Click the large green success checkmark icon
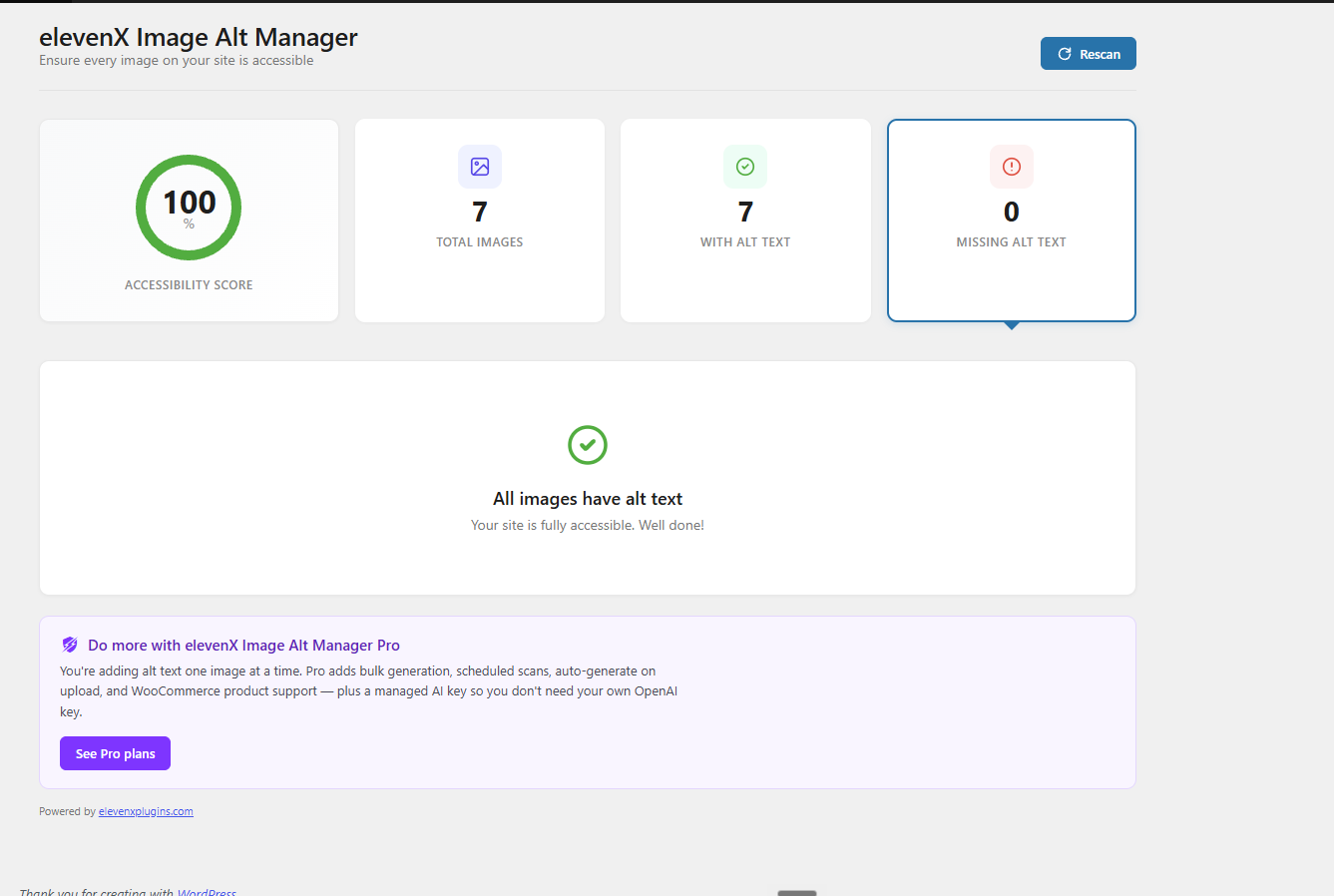 tap(588, 445)
